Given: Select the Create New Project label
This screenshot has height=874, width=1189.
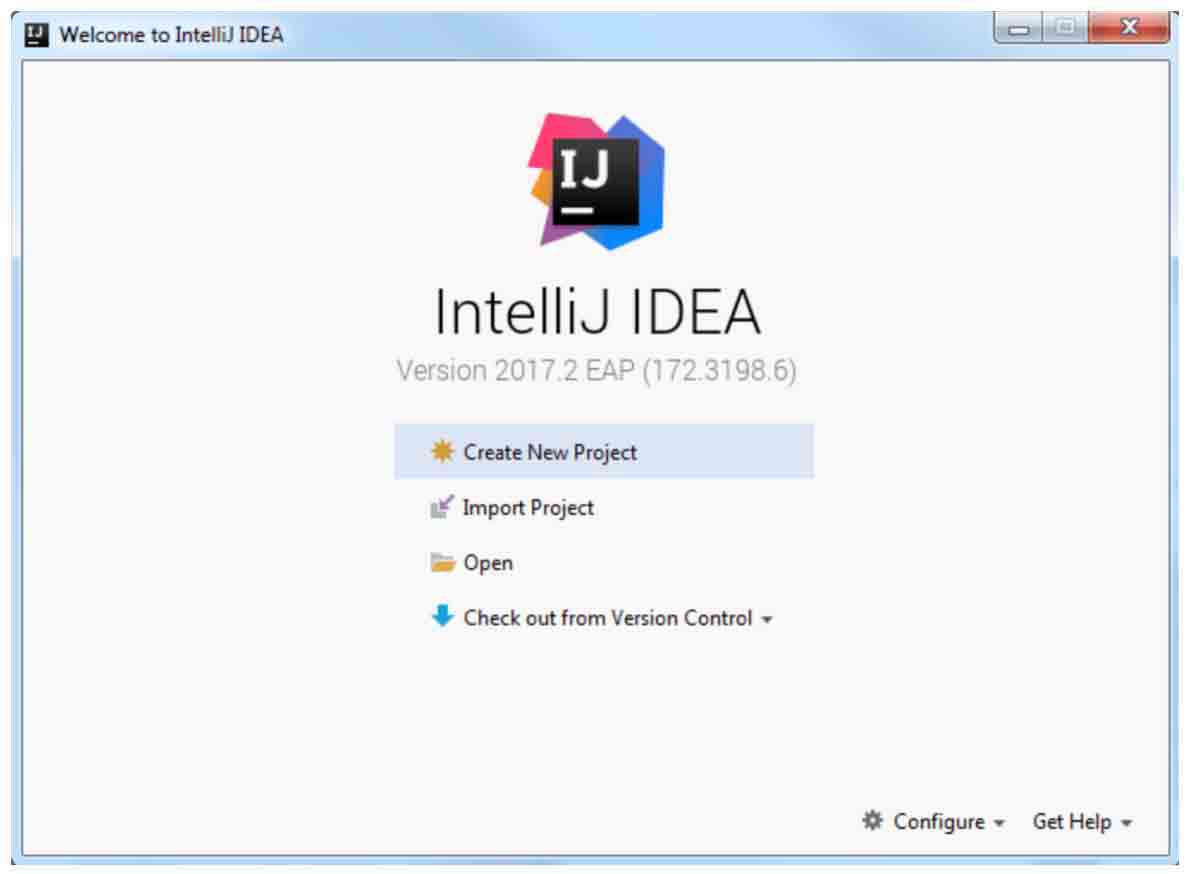Looking at the screenshot, I should tap(550, 453).
